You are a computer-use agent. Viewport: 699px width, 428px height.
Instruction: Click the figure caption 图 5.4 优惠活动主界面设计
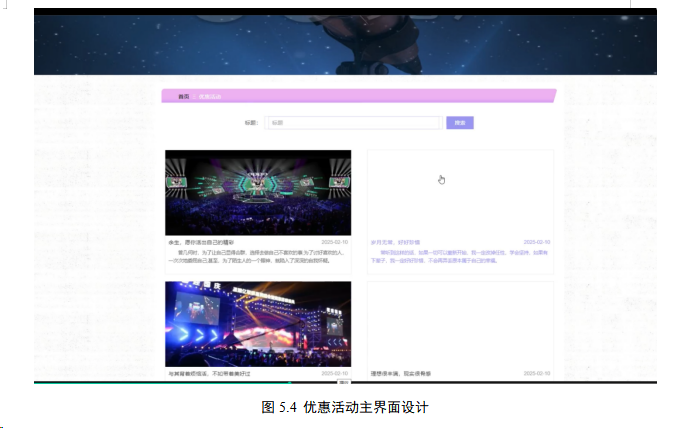[x=345, y=407]
